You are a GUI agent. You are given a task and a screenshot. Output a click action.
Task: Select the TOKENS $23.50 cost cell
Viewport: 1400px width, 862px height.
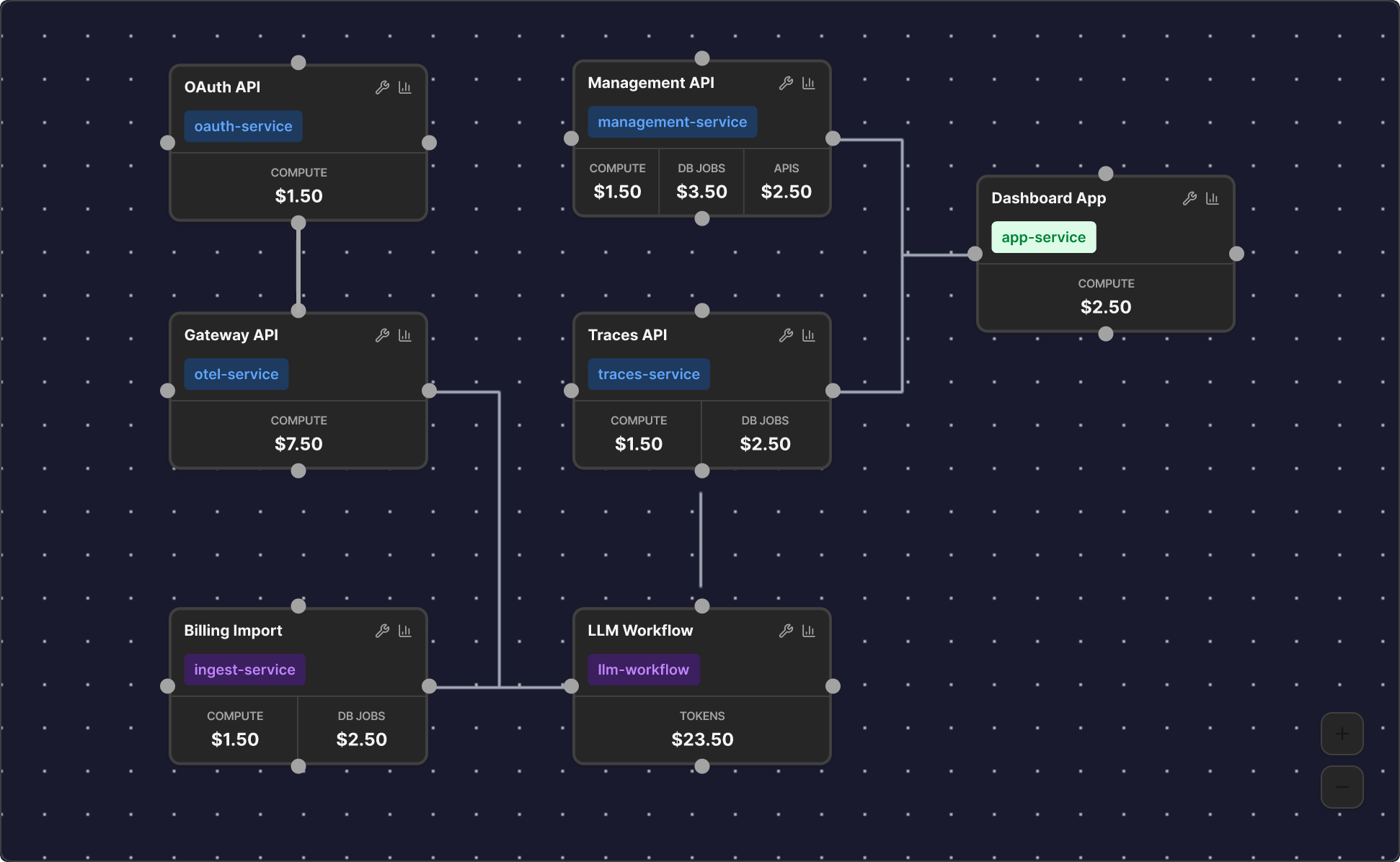(x=702, y=729)
